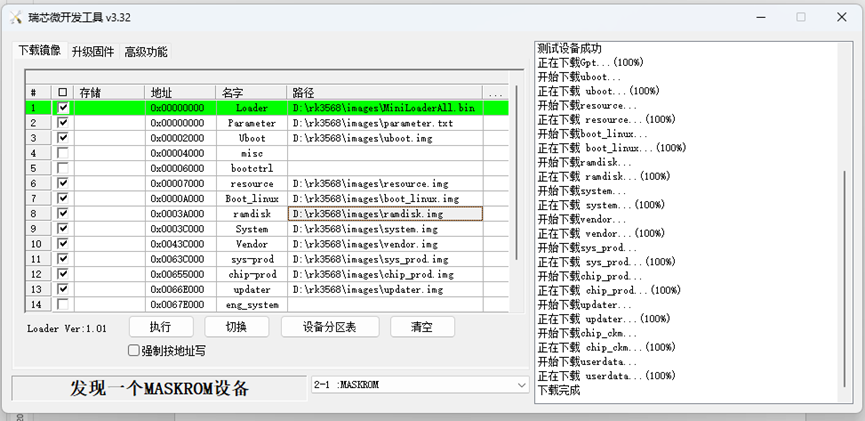
Task: Click the app icon in title bar
Action: click(15, 17)
